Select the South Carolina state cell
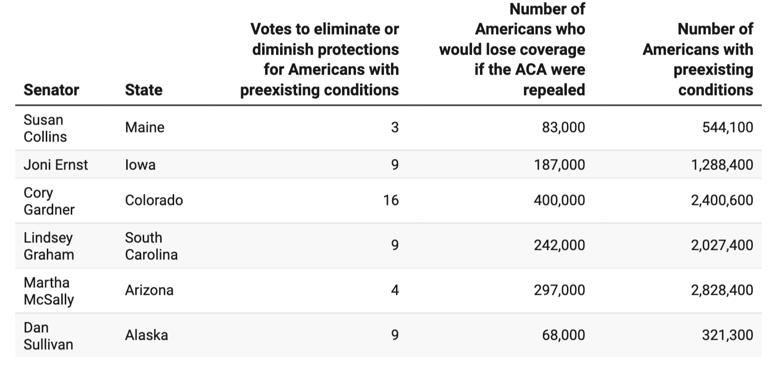 (151, 246)
